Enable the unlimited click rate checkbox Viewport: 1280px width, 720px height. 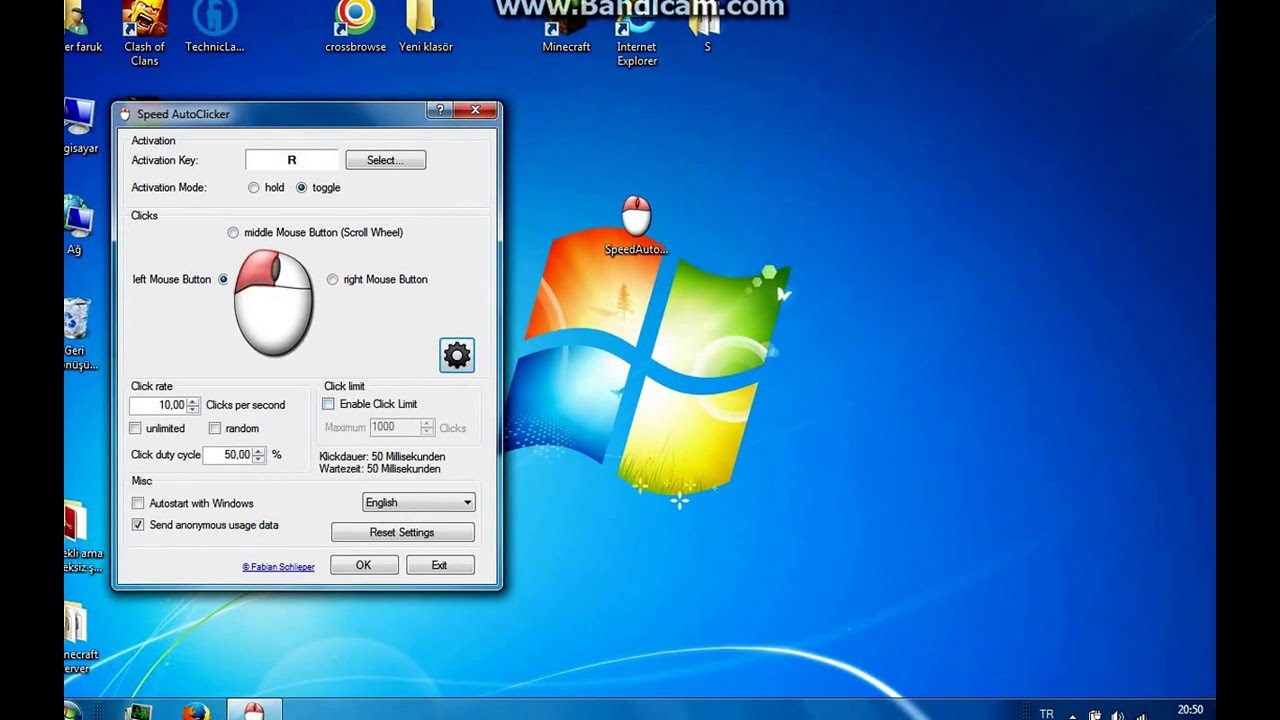point(136,428)
